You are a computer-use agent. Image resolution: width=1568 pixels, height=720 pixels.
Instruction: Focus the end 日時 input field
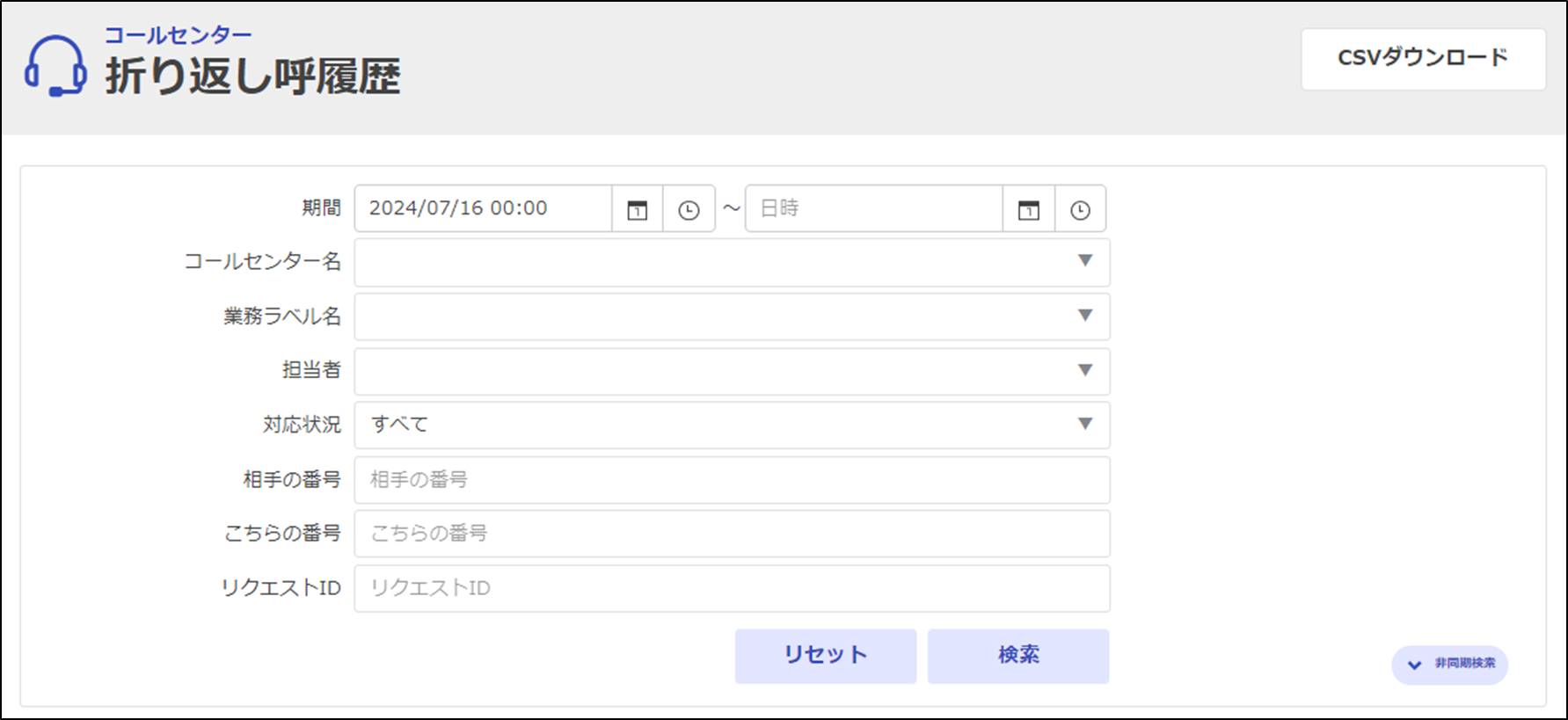tap(874, 209)
